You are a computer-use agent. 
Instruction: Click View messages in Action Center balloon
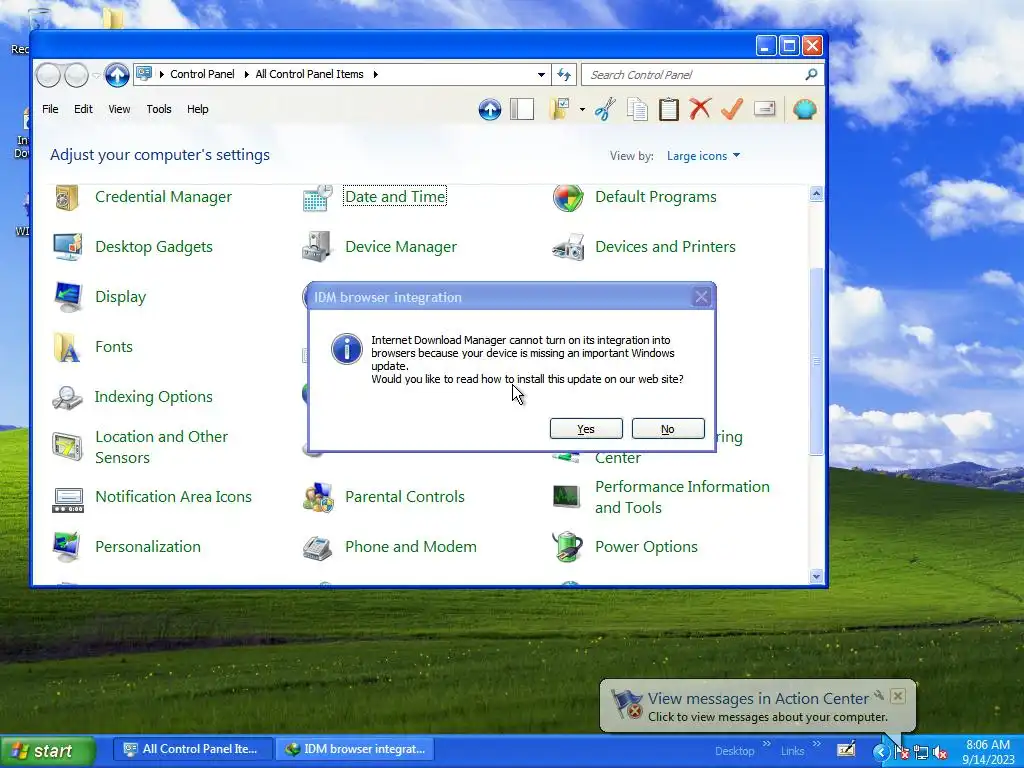758,699
